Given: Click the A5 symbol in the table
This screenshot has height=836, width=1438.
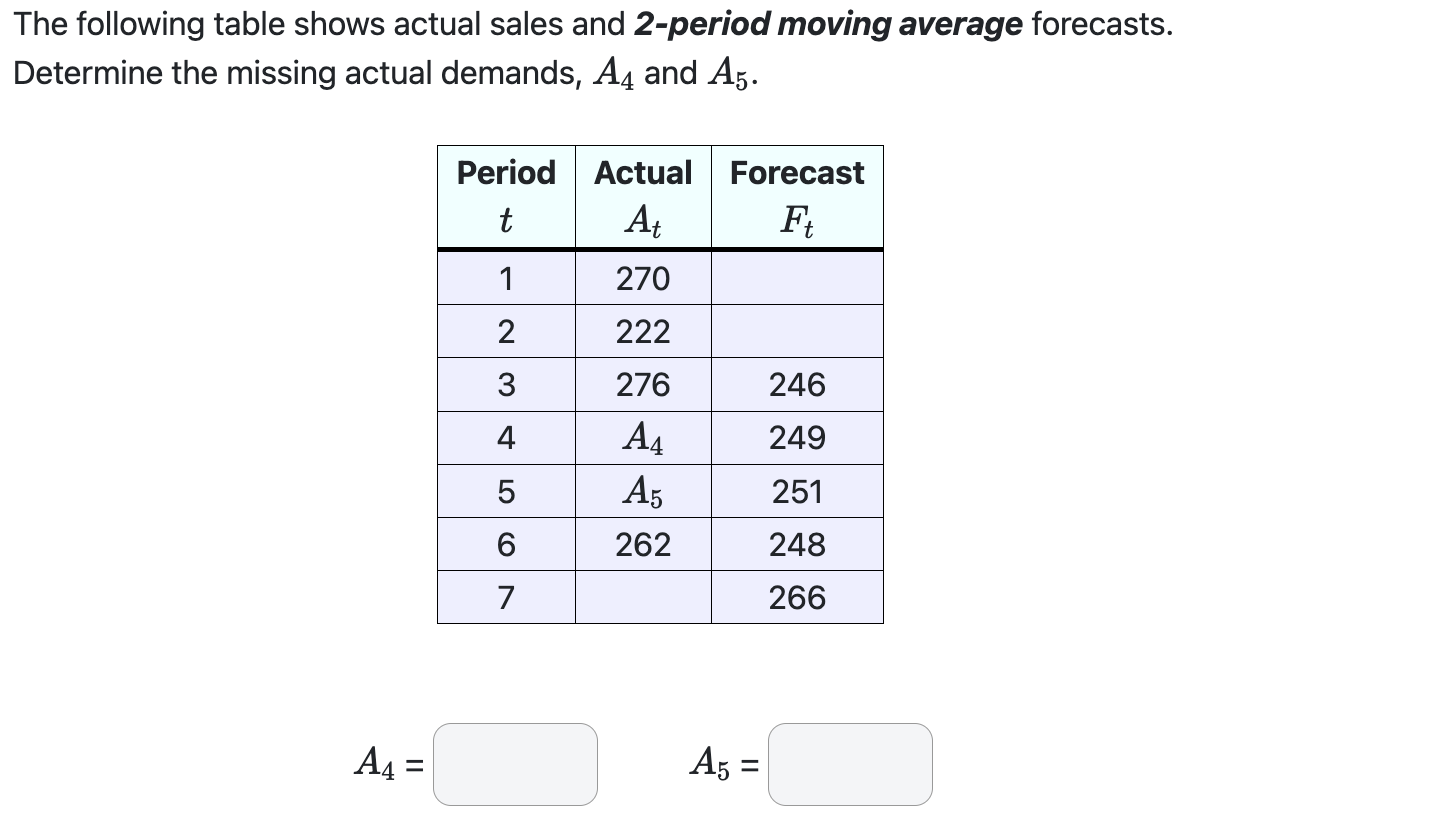Looking at the screenshot, I should point(642,490).
